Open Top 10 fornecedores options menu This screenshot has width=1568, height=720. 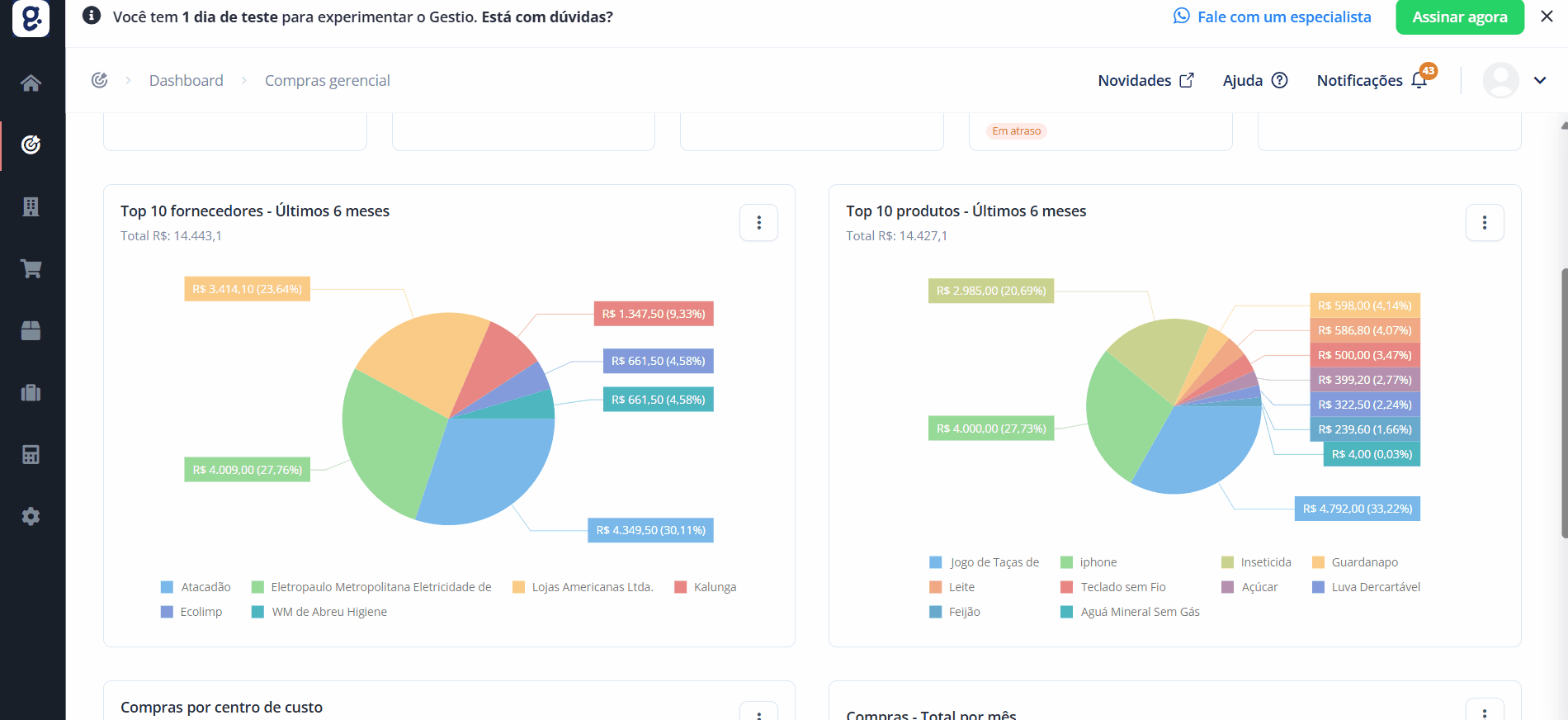[x=759, y=222]
